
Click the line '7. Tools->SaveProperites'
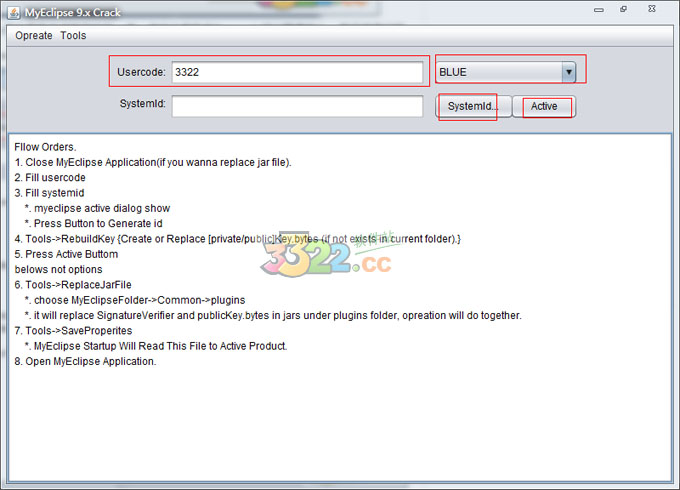(x=73, y=331)
